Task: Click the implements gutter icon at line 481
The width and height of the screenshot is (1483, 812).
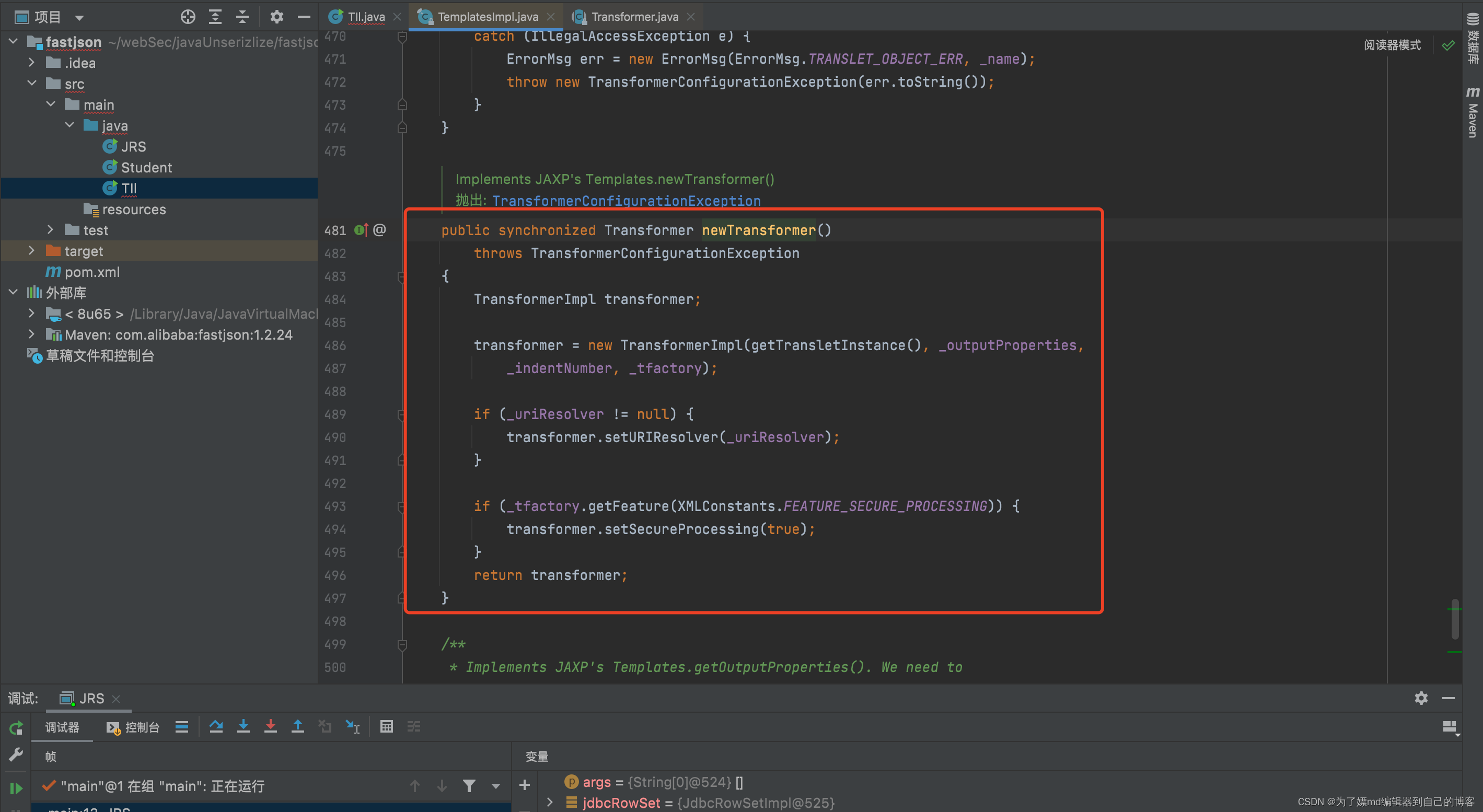Action: [361, 230]
